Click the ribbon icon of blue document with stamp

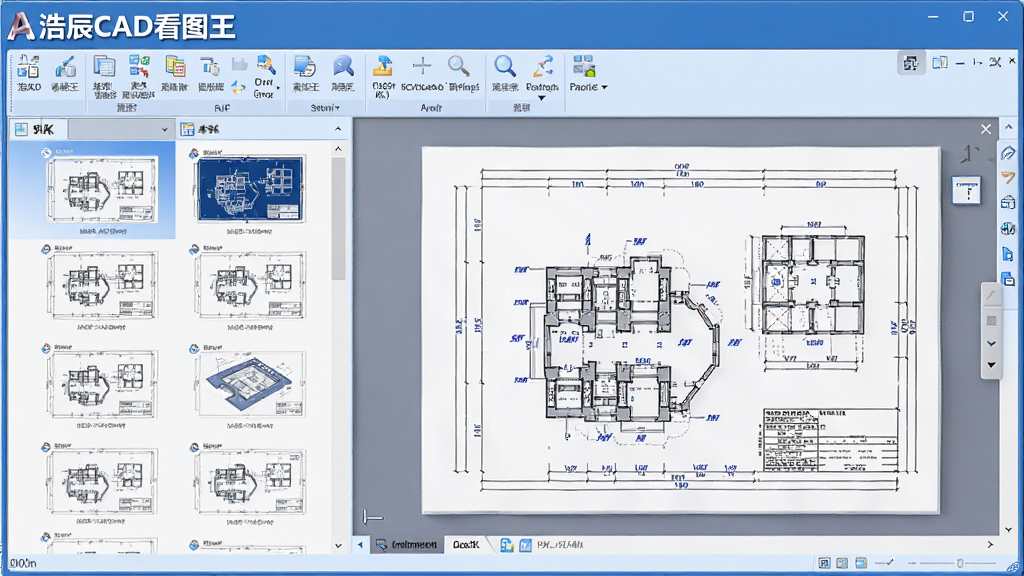point(305,67)
